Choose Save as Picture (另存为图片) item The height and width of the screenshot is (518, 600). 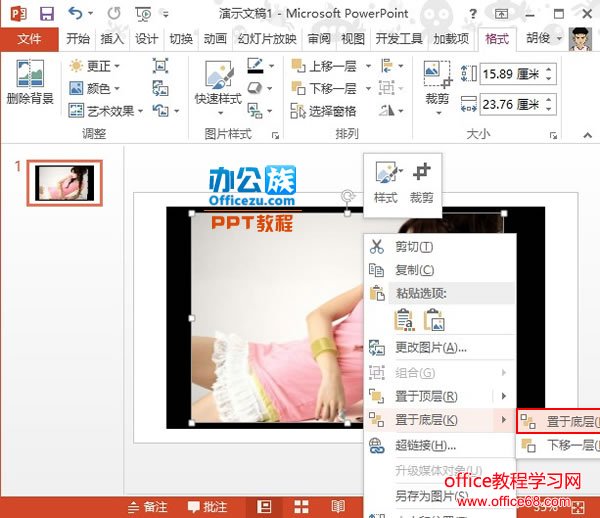[x=439, y=496]
